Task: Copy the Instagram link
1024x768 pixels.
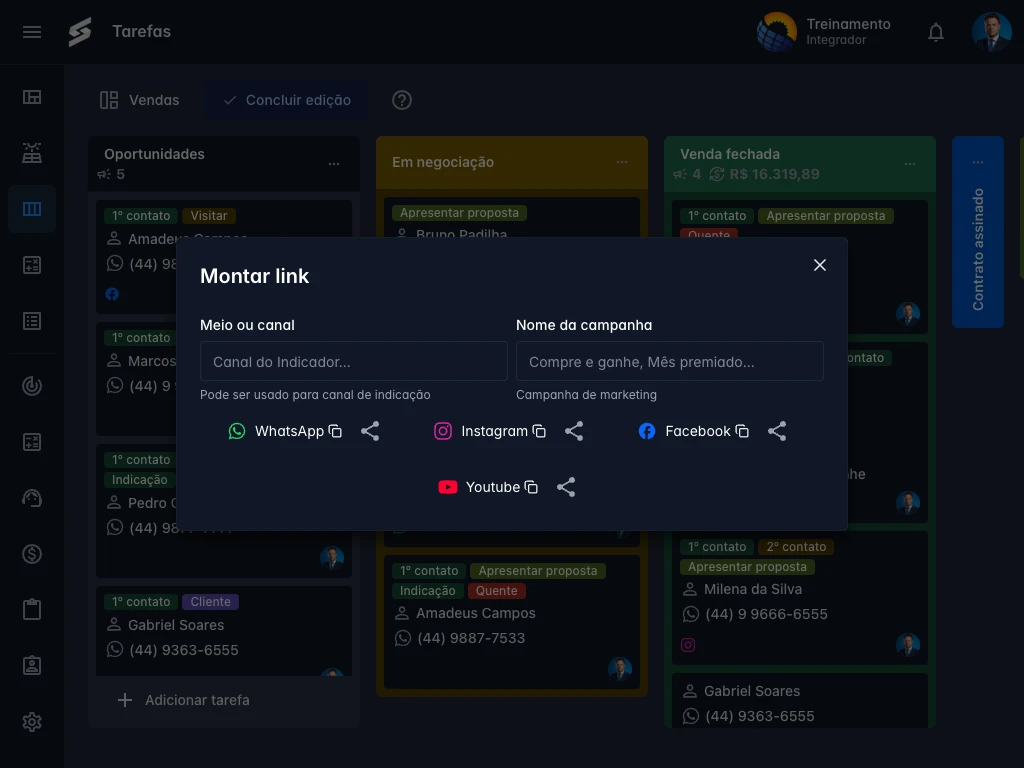Action: (x=539, y=431)
